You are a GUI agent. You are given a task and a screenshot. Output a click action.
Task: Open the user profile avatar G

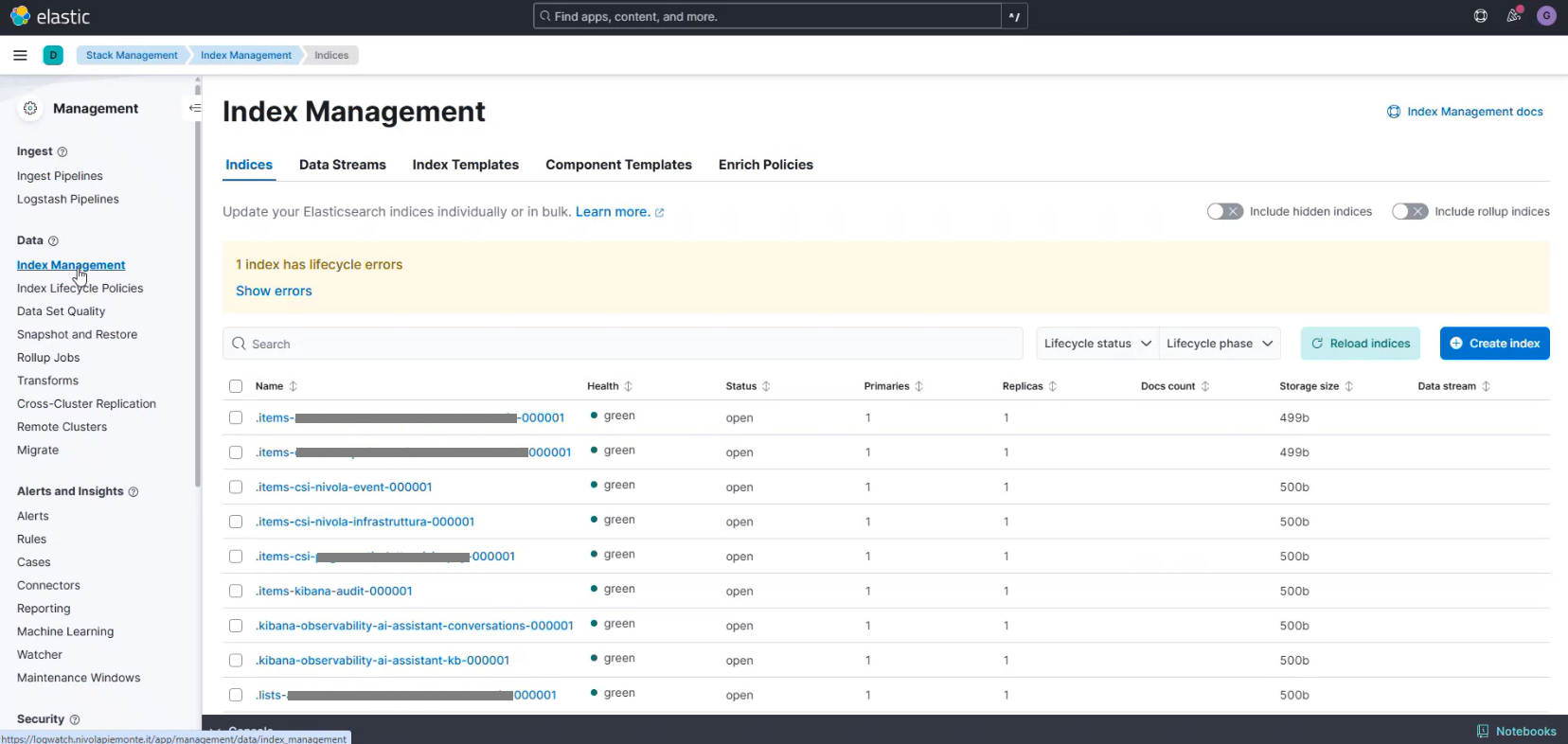(x=1546, y=16)
